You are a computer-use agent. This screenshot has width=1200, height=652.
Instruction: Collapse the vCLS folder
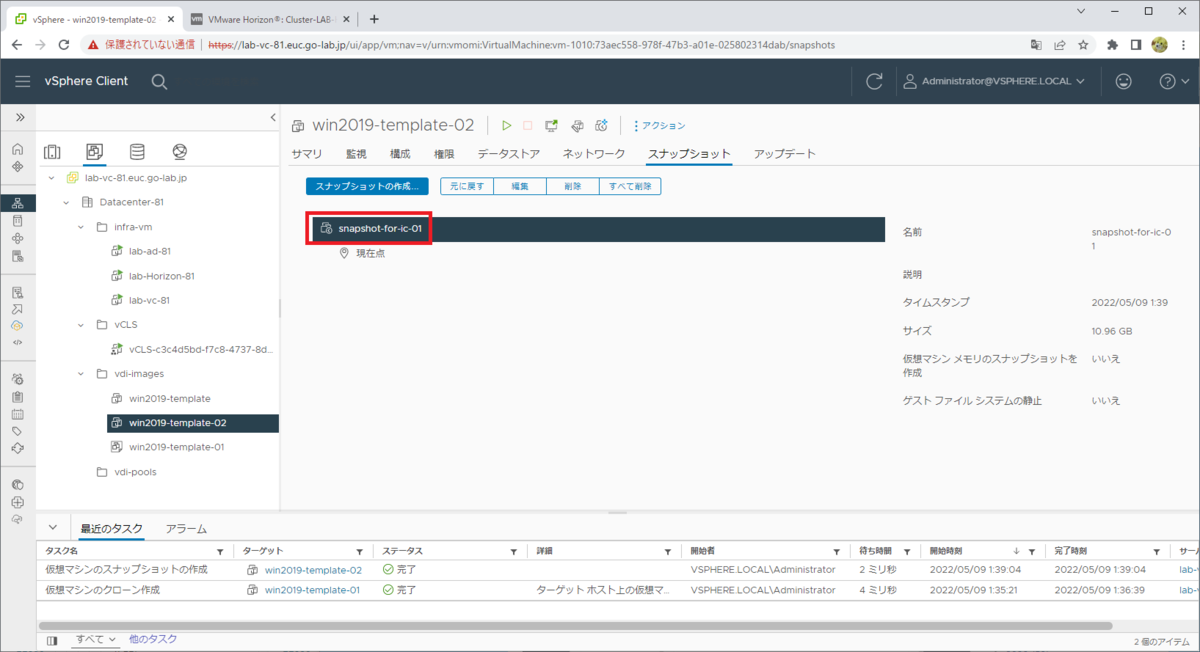[82, 325]
